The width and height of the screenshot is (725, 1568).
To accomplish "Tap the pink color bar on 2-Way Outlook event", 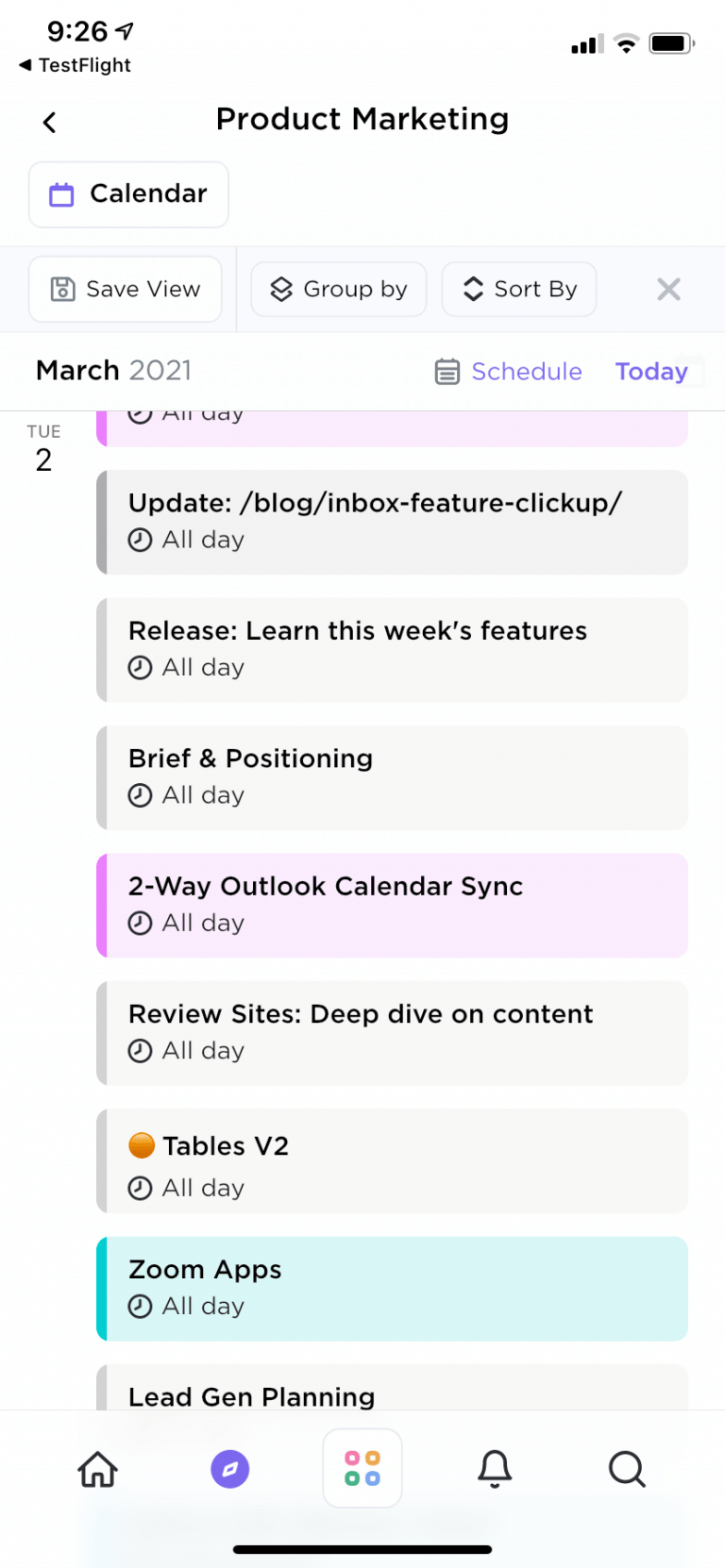I will [x=100, y=906].
